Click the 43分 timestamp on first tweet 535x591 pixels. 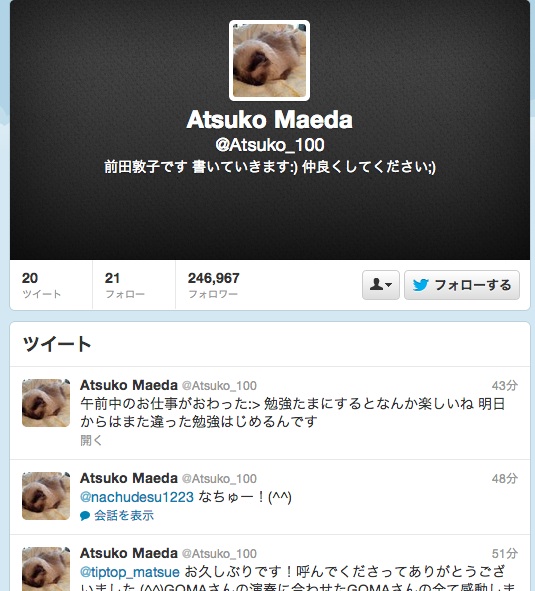click(x=504, y=386)
